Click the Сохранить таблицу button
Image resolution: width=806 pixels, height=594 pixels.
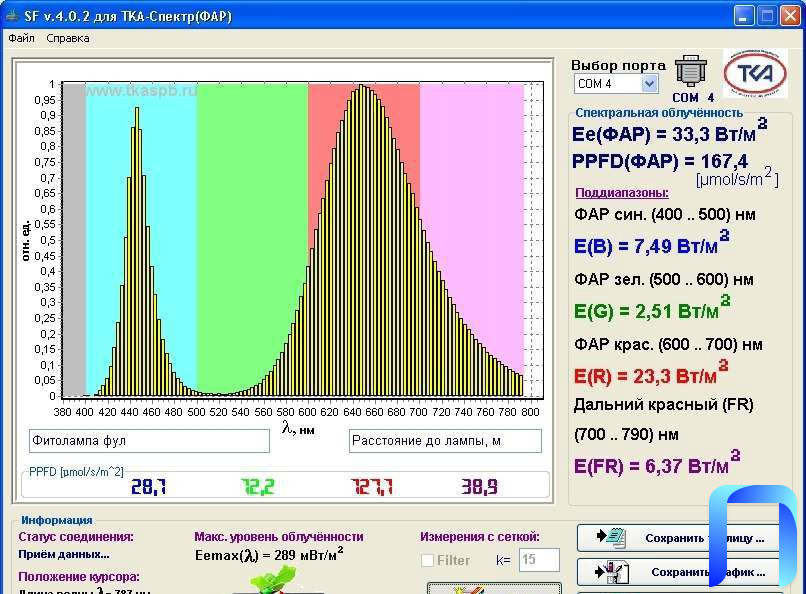pyautogui.click(x=679, y=538)
